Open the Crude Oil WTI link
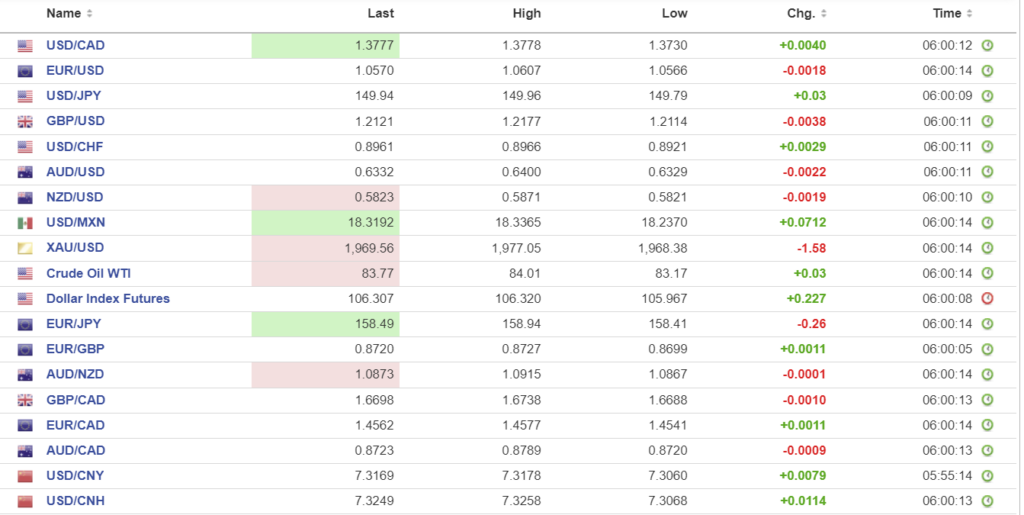The image size is (1024, 515). pos(88,273)
